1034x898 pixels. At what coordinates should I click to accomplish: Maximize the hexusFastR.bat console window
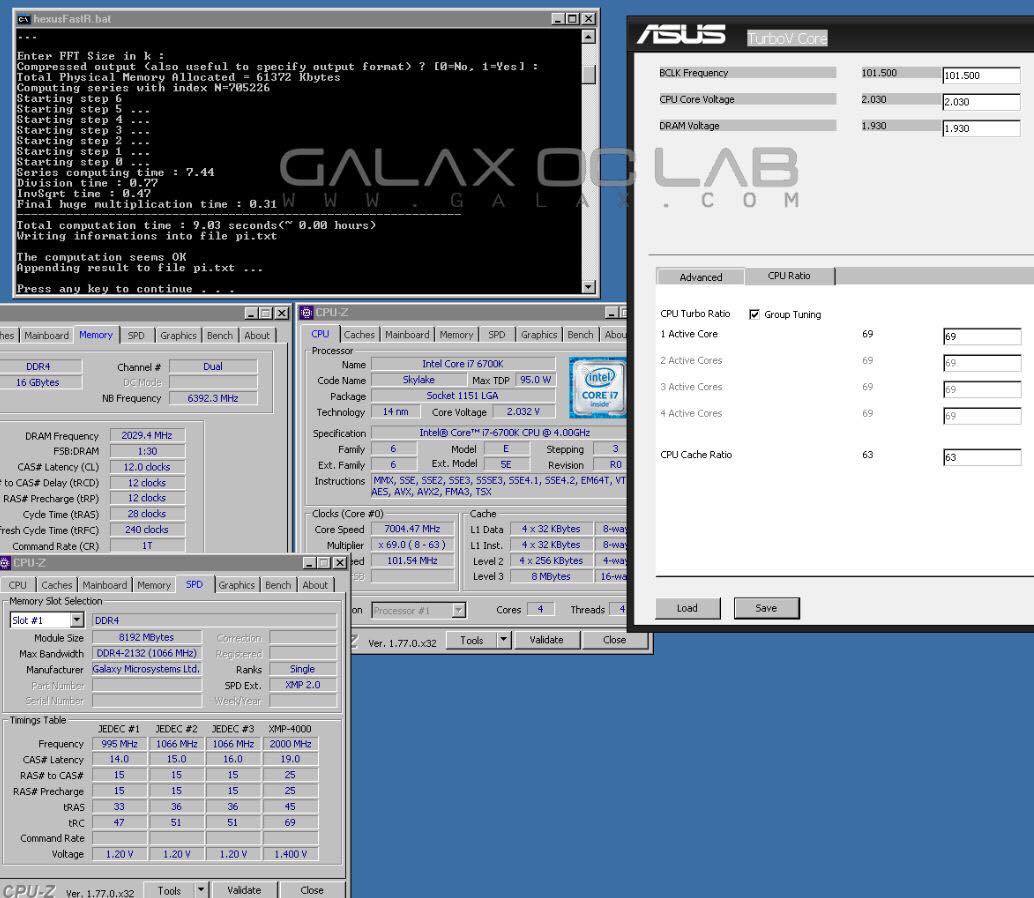point(572,19)
